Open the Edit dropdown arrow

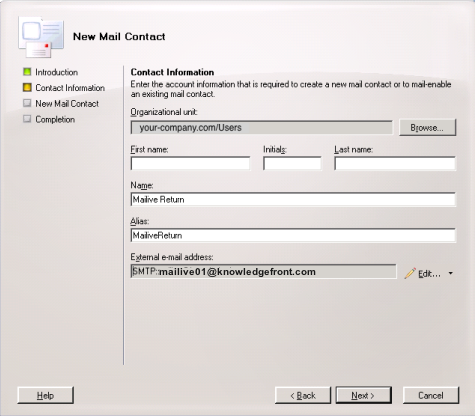point(451,273)
